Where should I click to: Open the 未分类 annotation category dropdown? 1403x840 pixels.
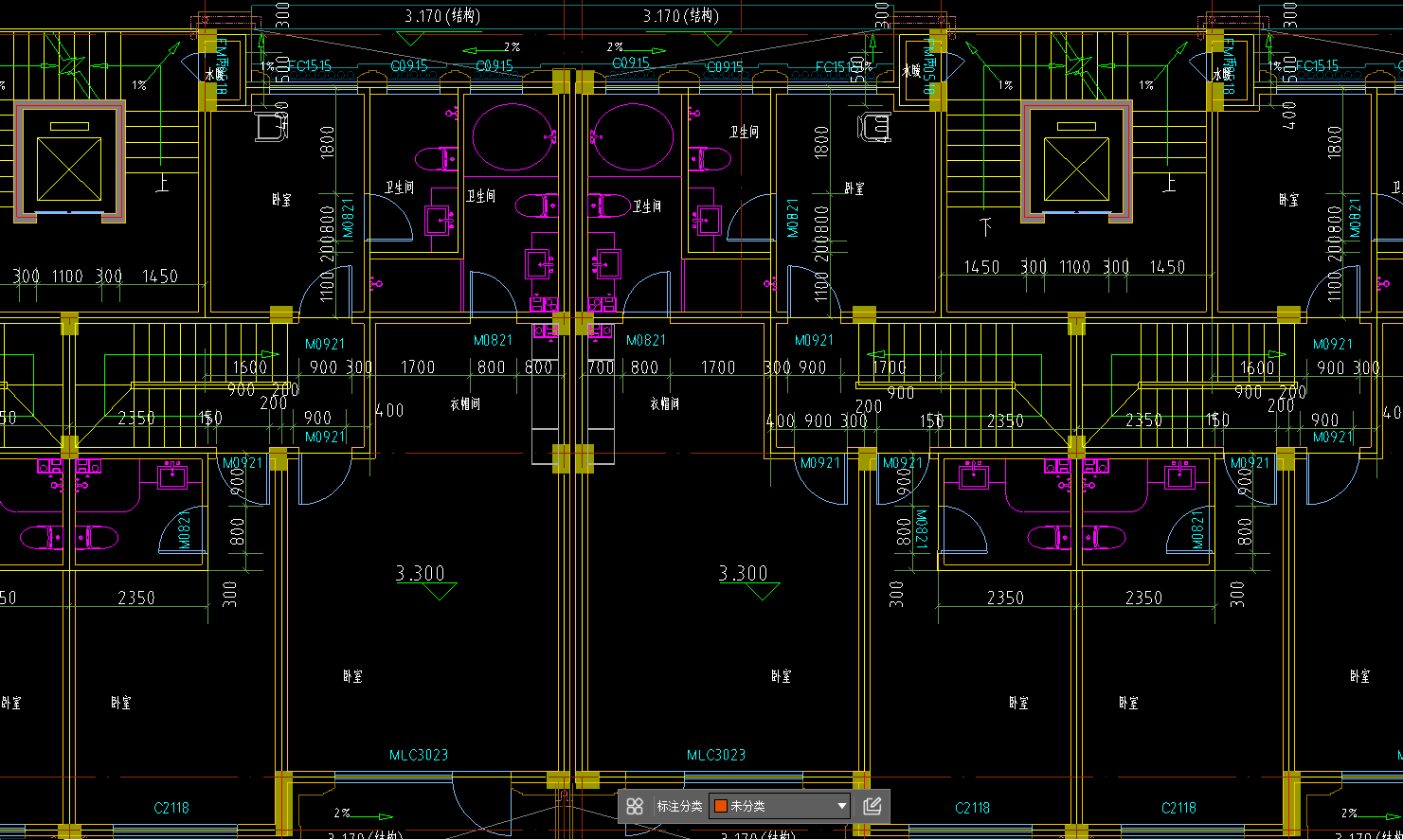(x=780, y=806)
